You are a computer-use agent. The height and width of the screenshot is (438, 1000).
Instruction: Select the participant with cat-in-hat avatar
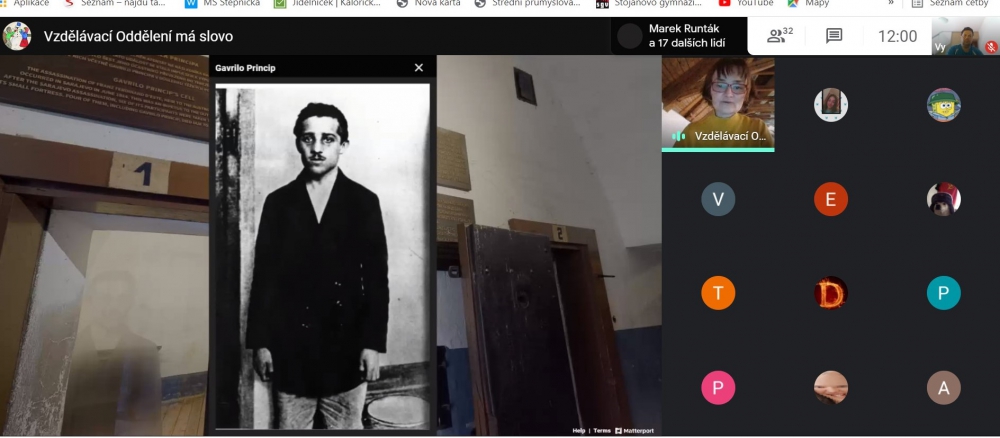(943, 199)
